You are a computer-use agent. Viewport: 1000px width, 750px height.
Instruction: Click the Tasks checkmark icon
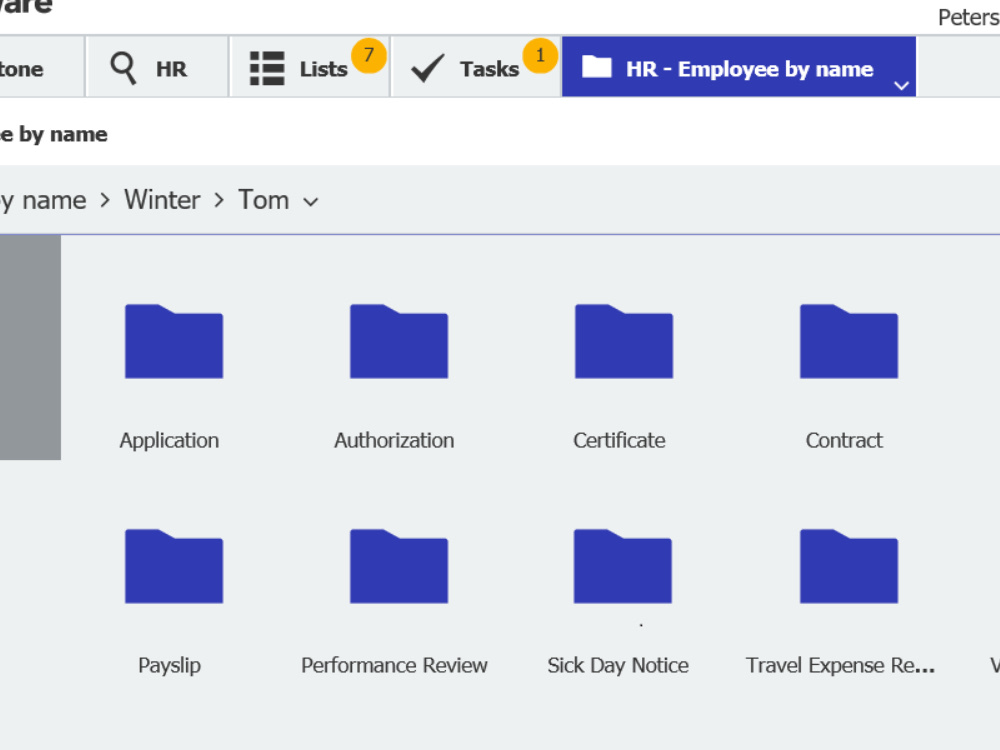pyautogui.click(x=427, y=68)
